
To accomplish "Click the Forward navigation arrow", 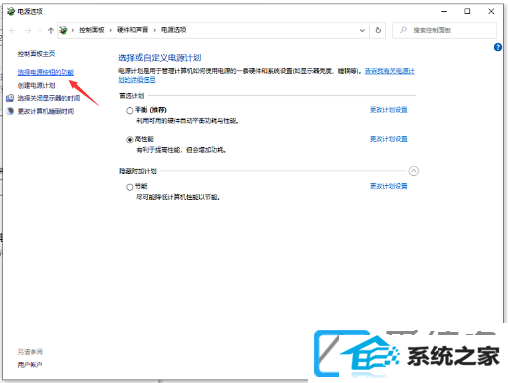I will [28, 31].
